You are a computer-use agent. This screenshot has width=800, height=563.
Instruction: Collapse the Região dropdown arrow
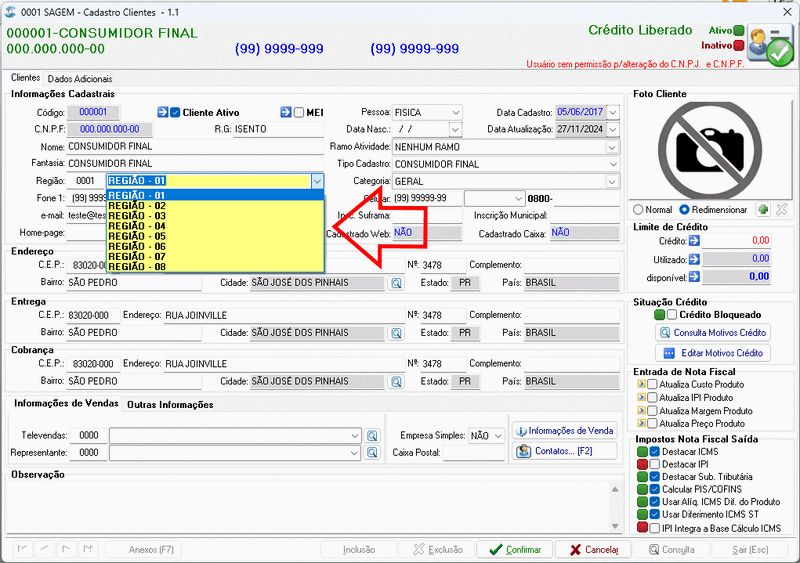point(317,181)
